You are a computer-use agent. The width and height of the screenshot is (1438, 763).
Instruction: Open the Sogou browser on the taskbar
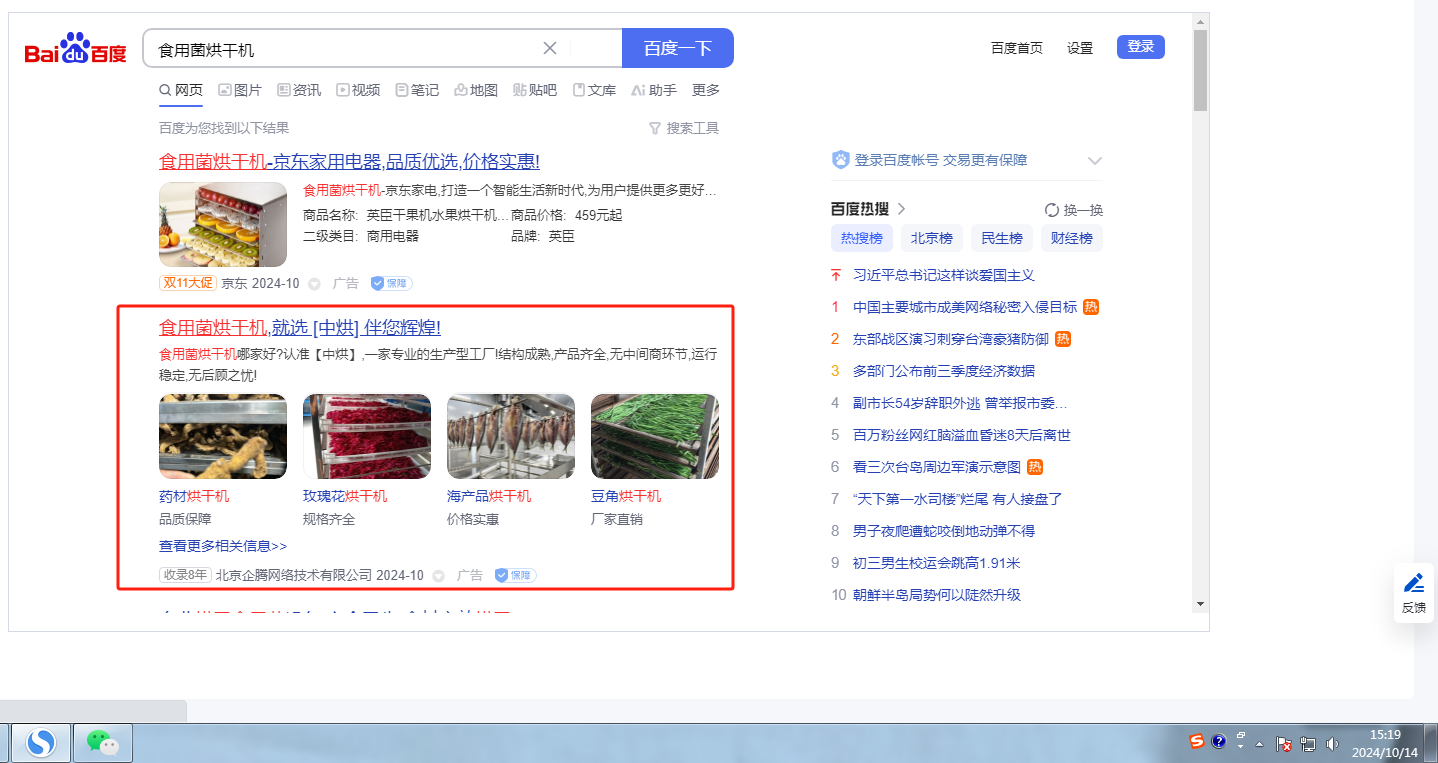pyautogui.click(x=41, y=742)
